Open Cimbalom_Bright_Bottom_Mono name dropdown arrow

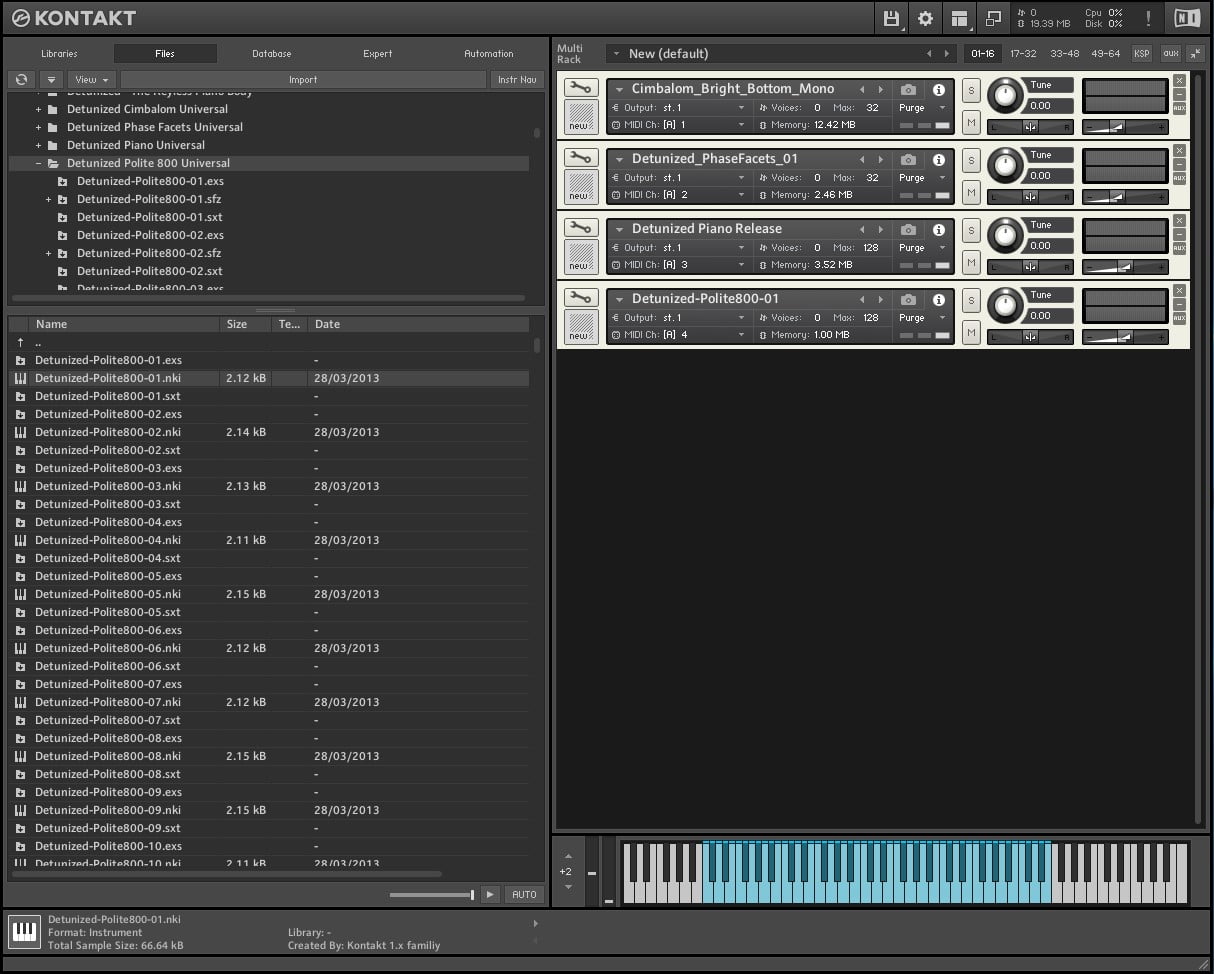(620, 89)
